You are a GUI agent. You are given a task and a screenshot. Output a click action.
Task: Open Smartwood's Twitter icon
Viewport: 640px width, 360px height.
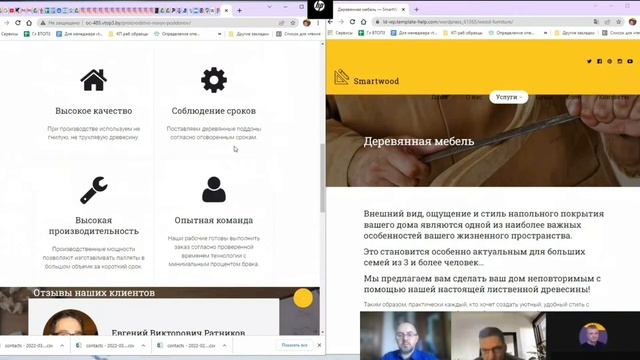point(589,61)
